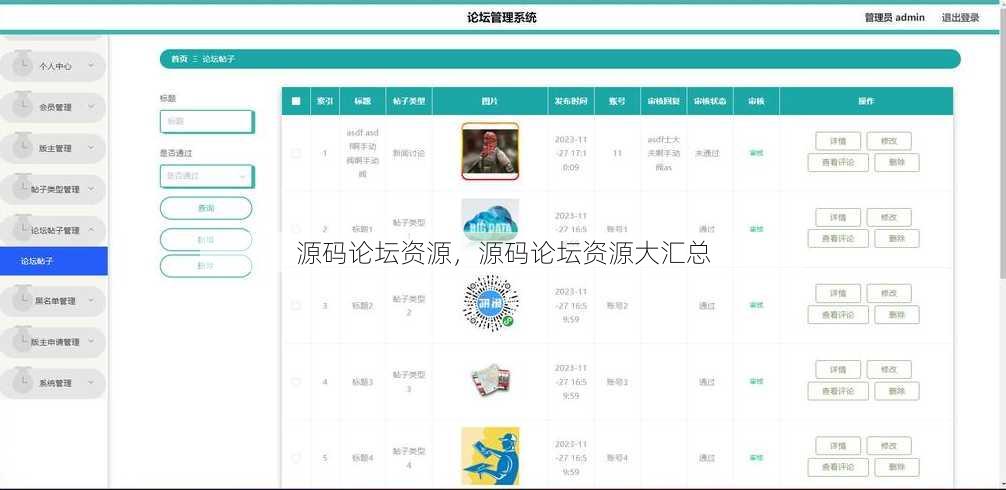The image size is (1006, 490).
Task: Click 审核 link in the 标题2 row
Action: point(756,305)
